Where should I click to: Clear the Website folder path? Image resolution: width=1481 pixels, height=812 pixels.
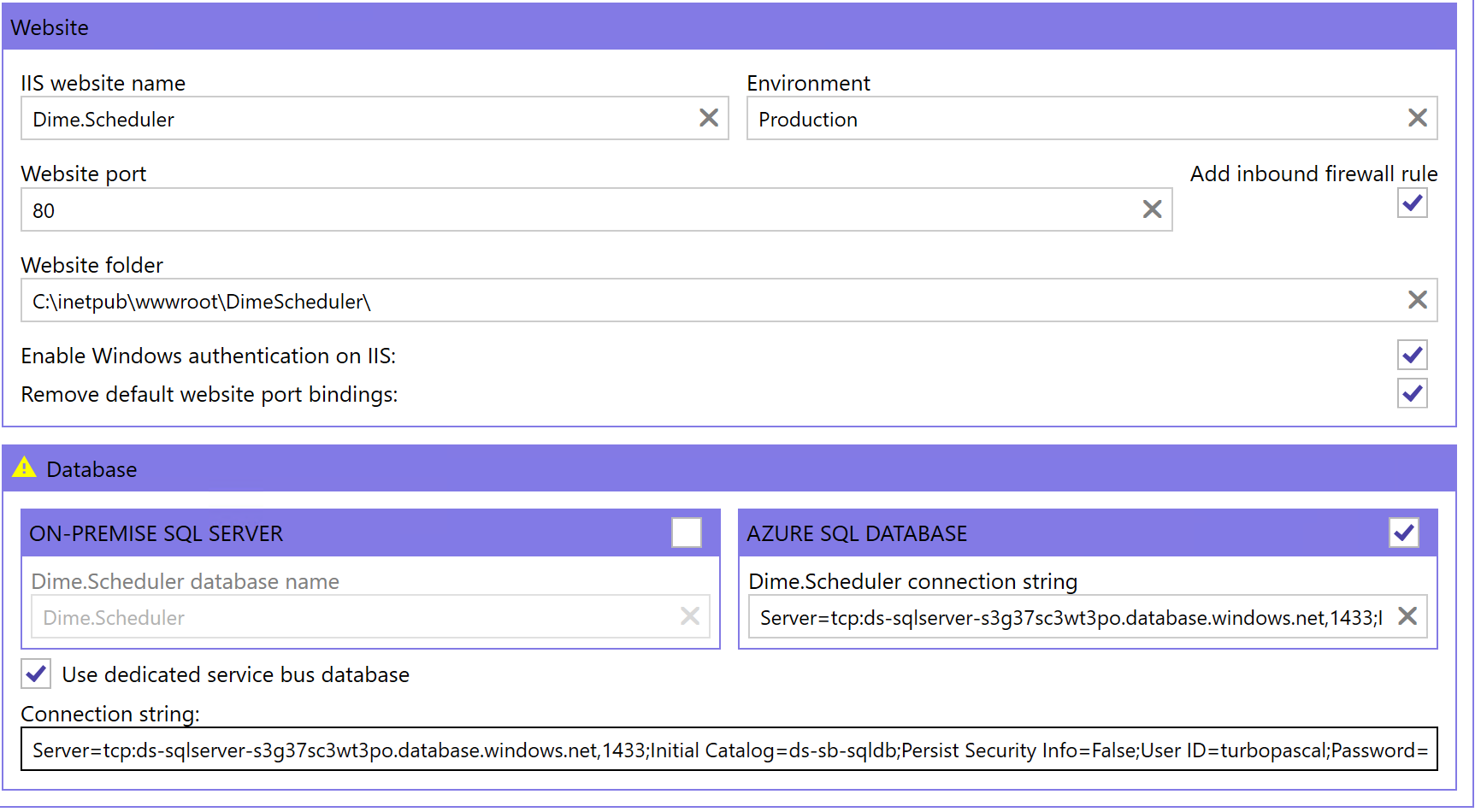[1417, 300]
